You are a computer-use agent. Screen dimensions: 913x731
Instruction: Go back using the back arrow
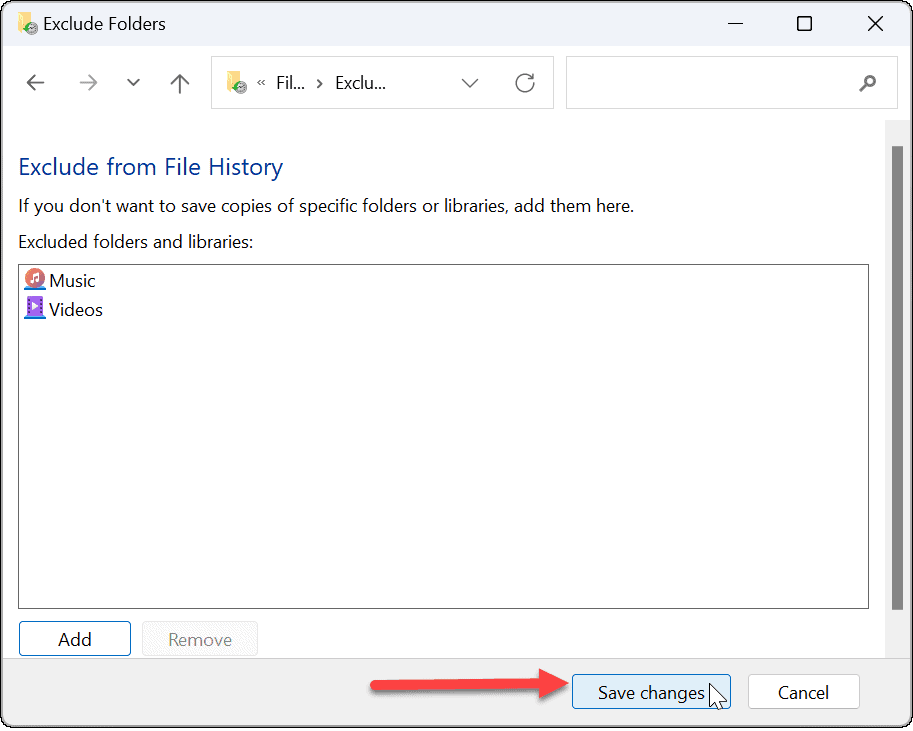(35, 83)
